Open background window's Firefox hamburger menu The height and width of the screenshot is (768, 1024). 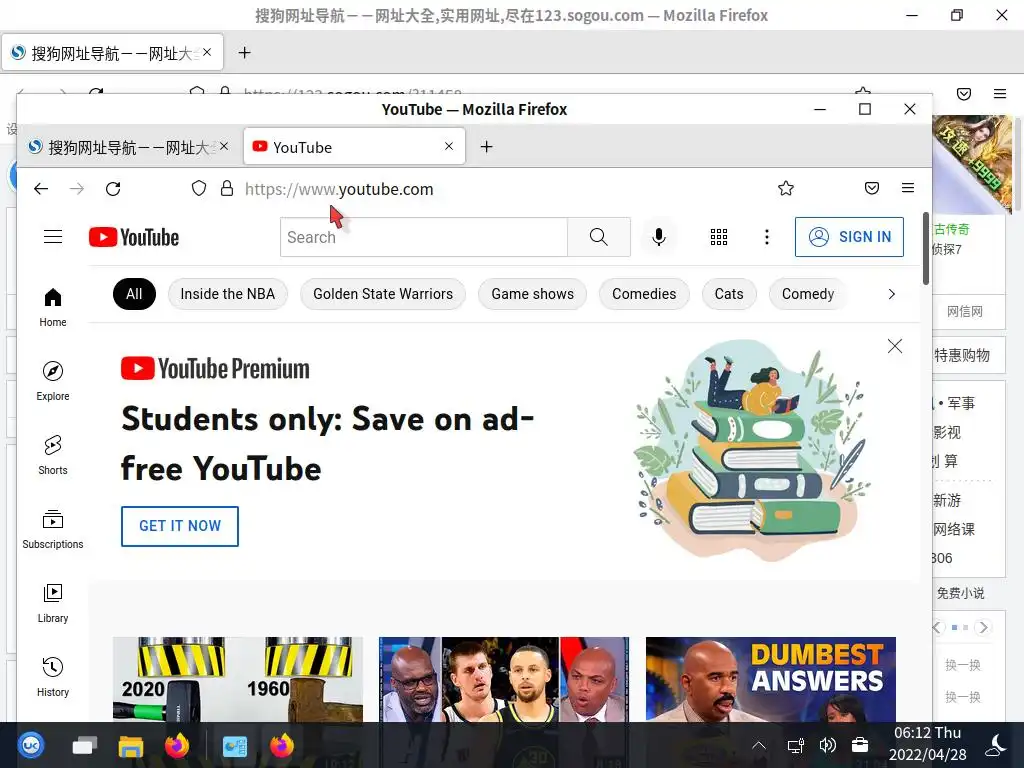coord(1000,93)
